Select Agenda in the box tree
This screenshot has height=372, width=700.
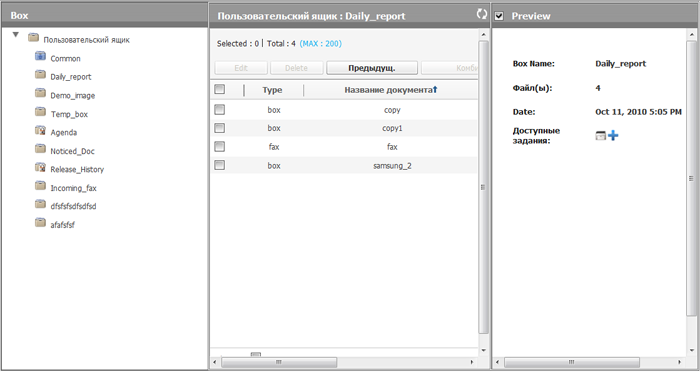pos(63,133)
